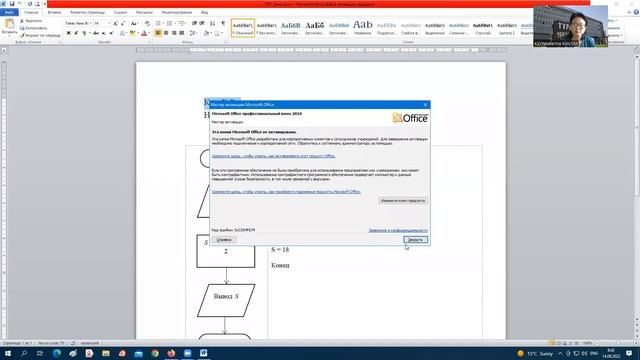Screen dimensions: 640x360
Task: Apply text highlight color
Action: (133, 33)
